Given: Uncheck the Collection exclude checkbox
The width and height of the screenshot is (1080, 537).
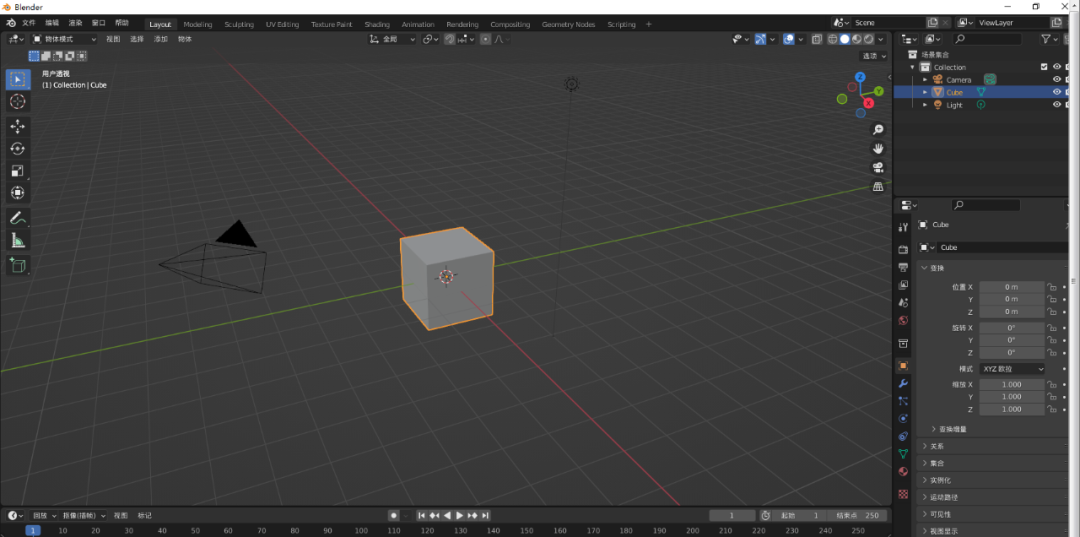Looking at the screenshot, I should (x=1044, y=67).
